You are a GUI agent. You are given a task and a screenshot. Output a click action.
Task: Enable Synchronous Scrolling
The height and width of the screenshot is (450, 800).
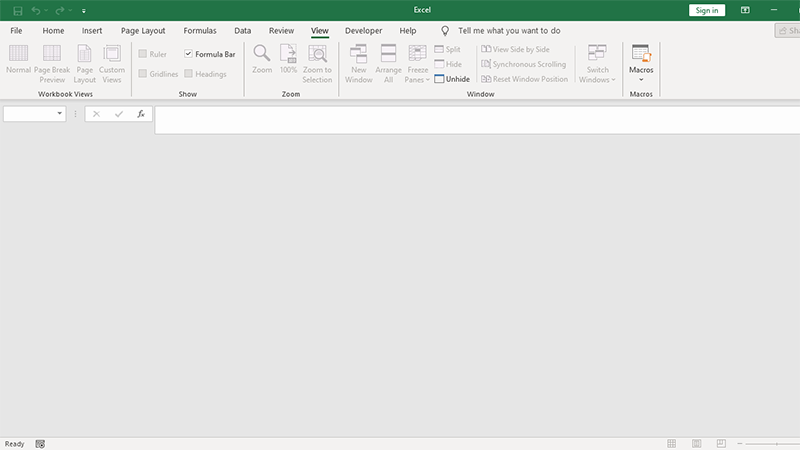click(523, 64)
